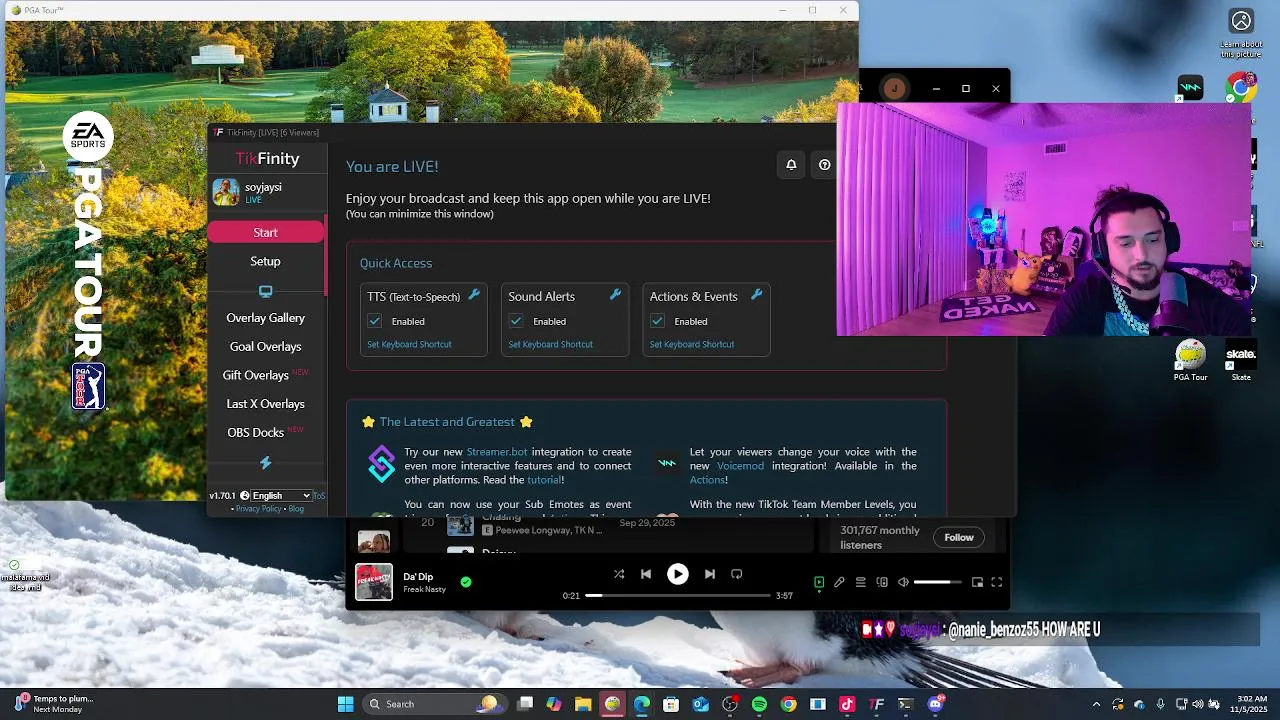Click soyjaysi profile avatar in TikFinity

[x=226, y=191]
